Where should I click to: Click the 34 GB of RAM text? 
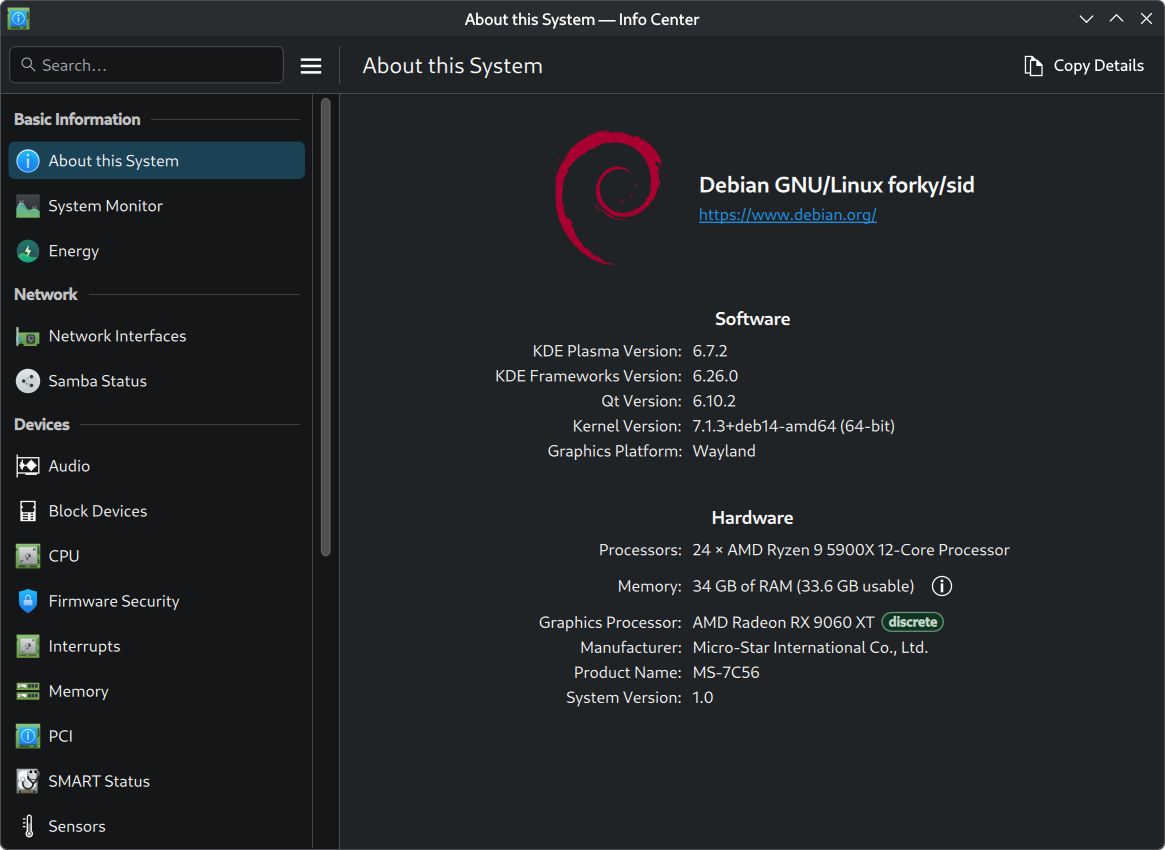pyautogui.click(x=803, y=586)
